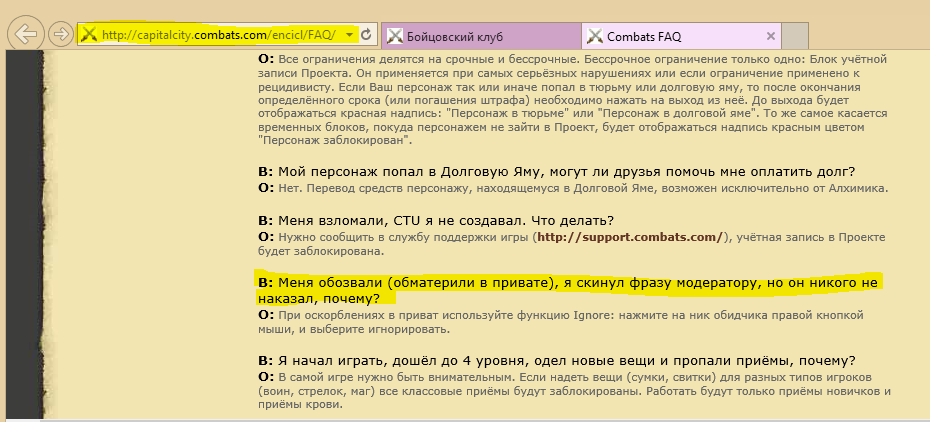The width and height of the screenshot is (930, 422).
Task: Click answer 'В самой игре нужно быть внимательным'
Action: click(575, 392)
